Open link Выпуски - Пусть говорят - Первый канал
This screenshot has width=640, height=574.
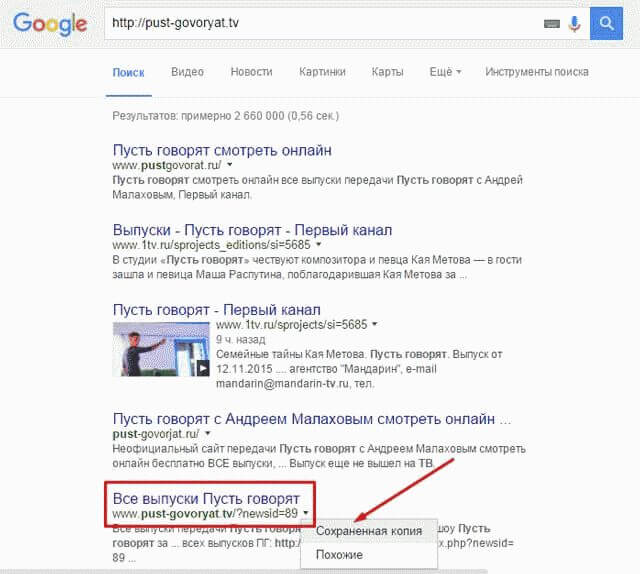click(252, 230)
